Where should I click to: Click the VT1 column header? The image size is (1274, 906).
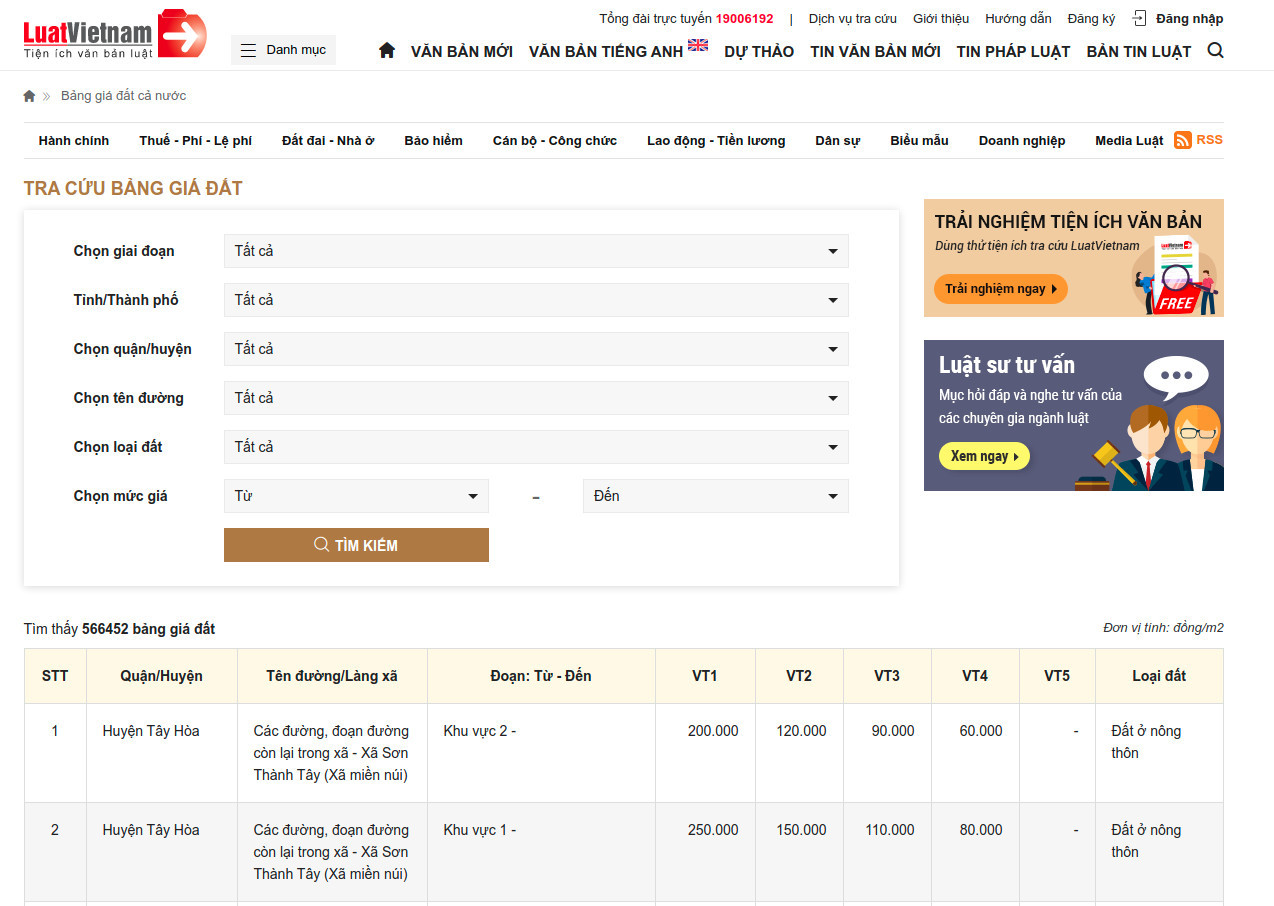click(x=705, y=676)
